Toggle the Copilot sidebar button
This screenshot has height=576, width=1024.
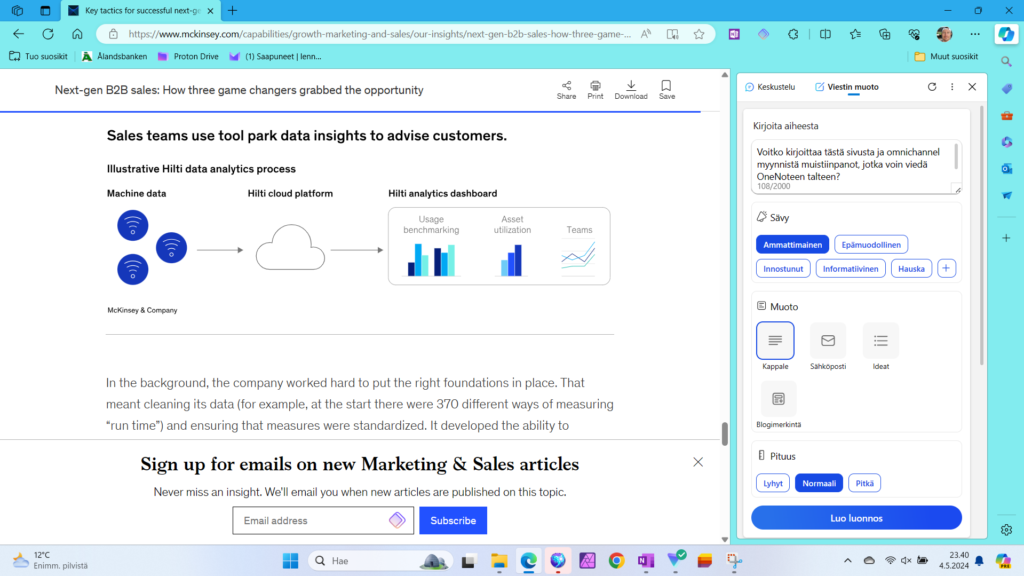(x=1006, y=34)
